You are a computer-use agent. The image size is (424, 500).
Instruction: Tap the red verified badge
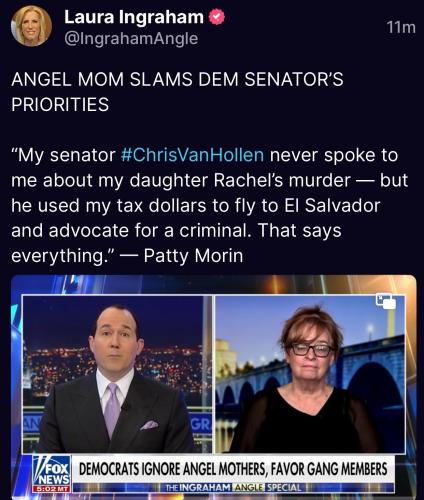[217, 17]
